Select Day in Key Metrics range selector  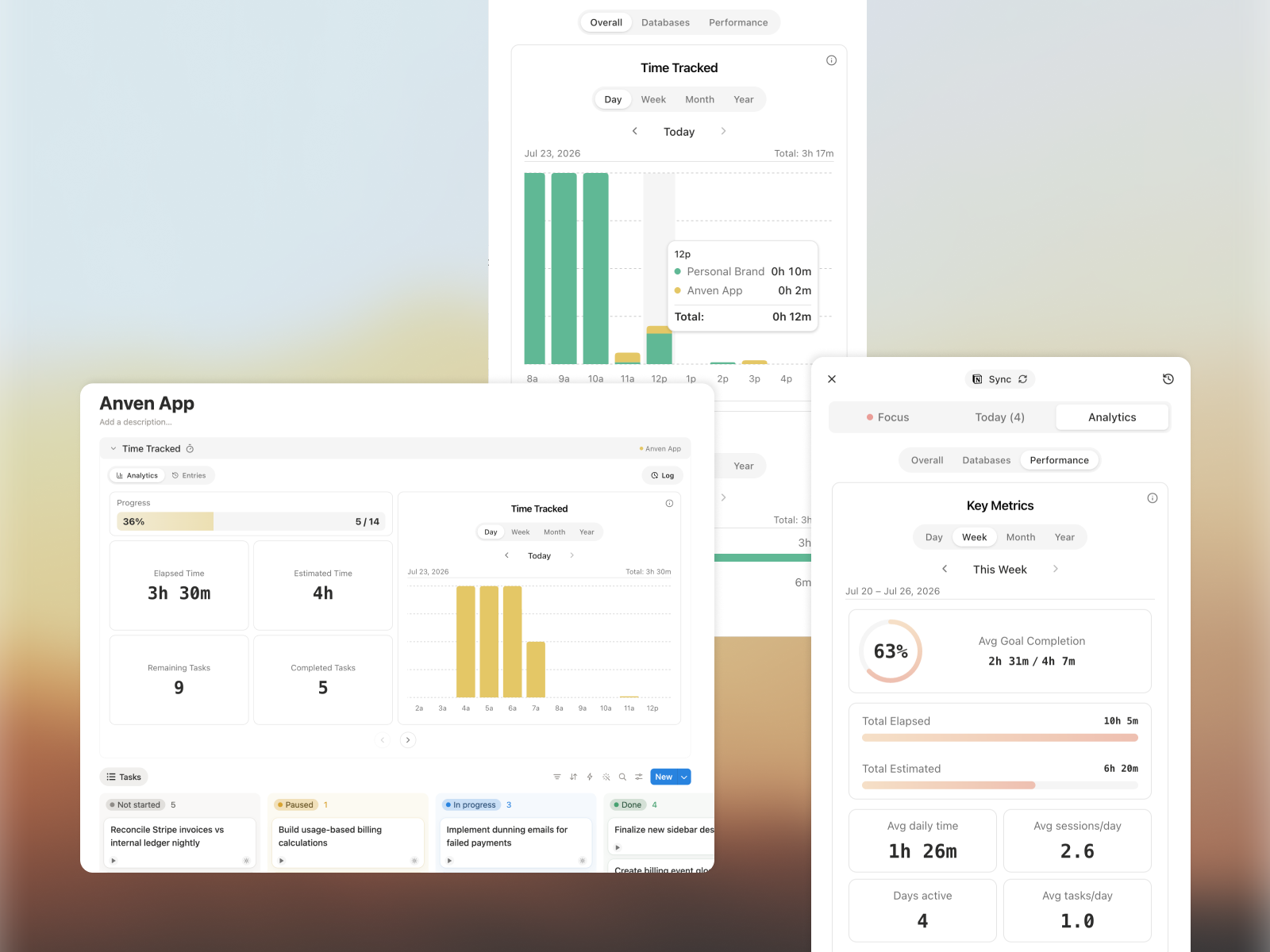pyautogui.click(x=934, y=537)
